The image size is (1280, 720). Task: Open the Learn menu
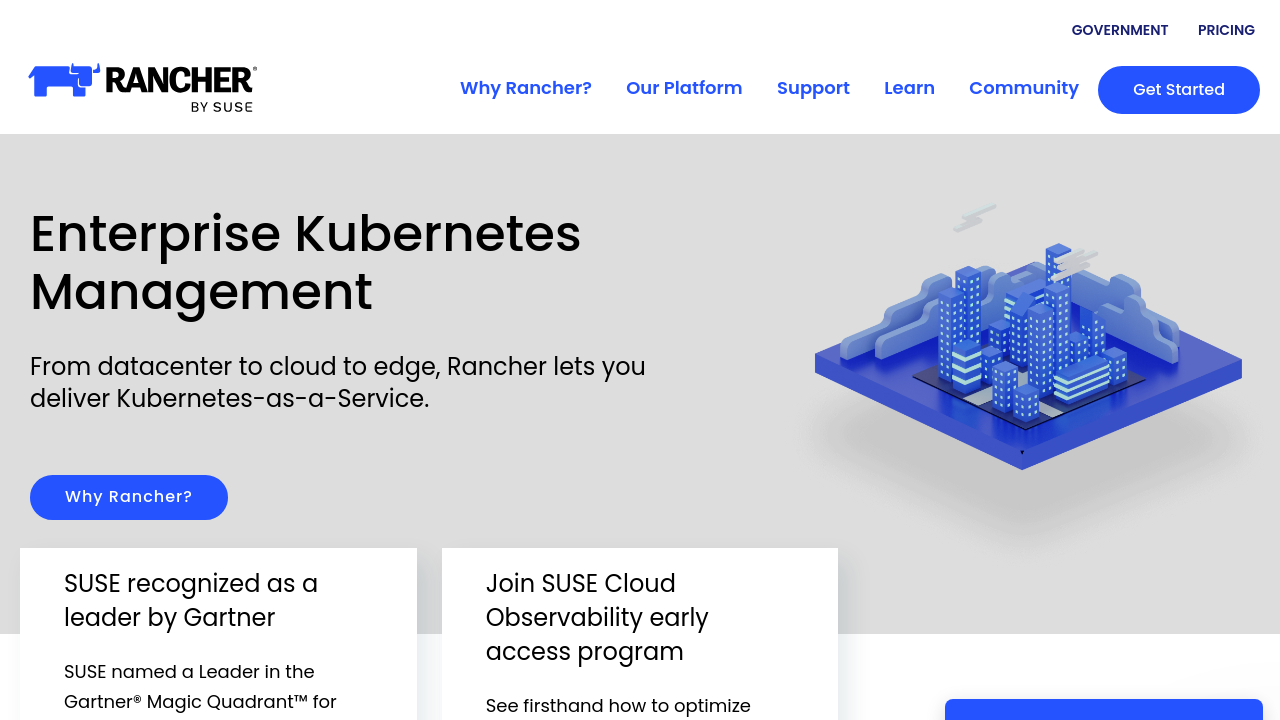(909, 88)
